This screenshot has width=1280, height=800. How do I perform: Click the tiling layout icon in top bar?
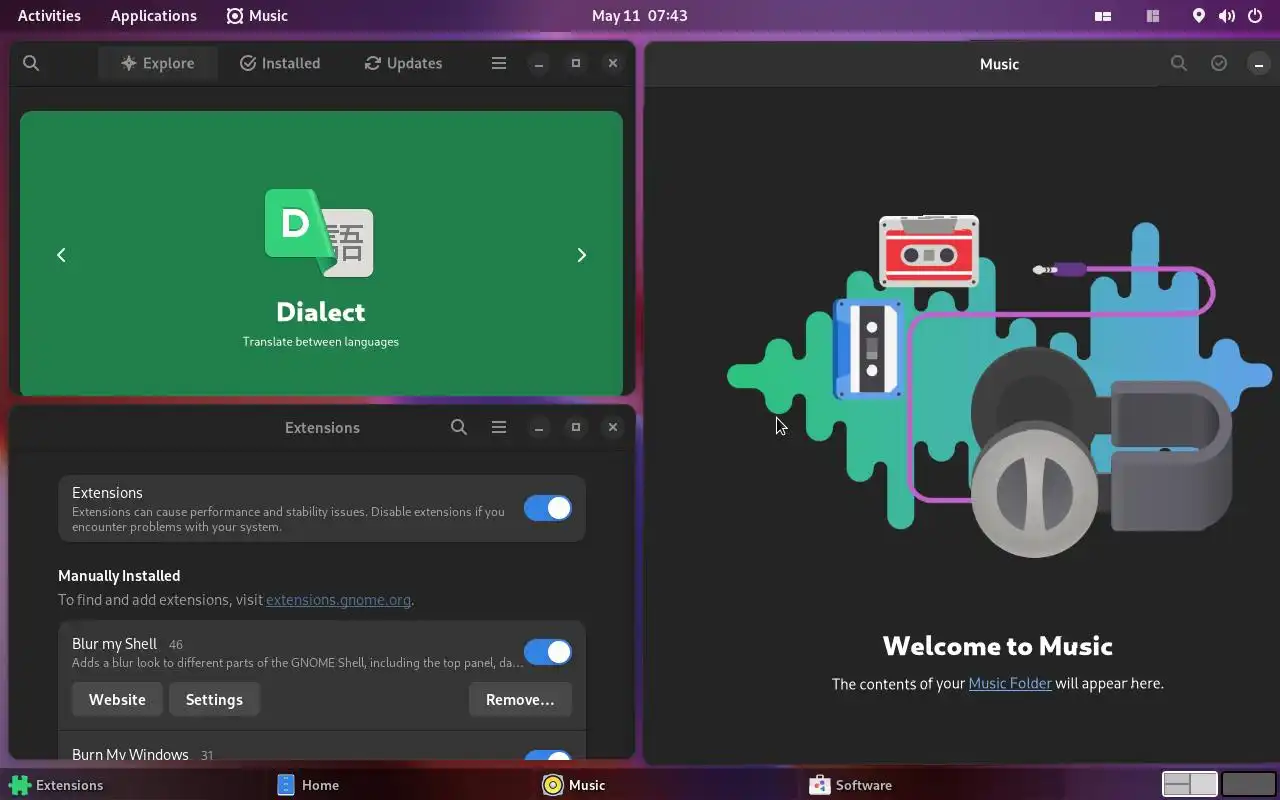pos(1103,16)
